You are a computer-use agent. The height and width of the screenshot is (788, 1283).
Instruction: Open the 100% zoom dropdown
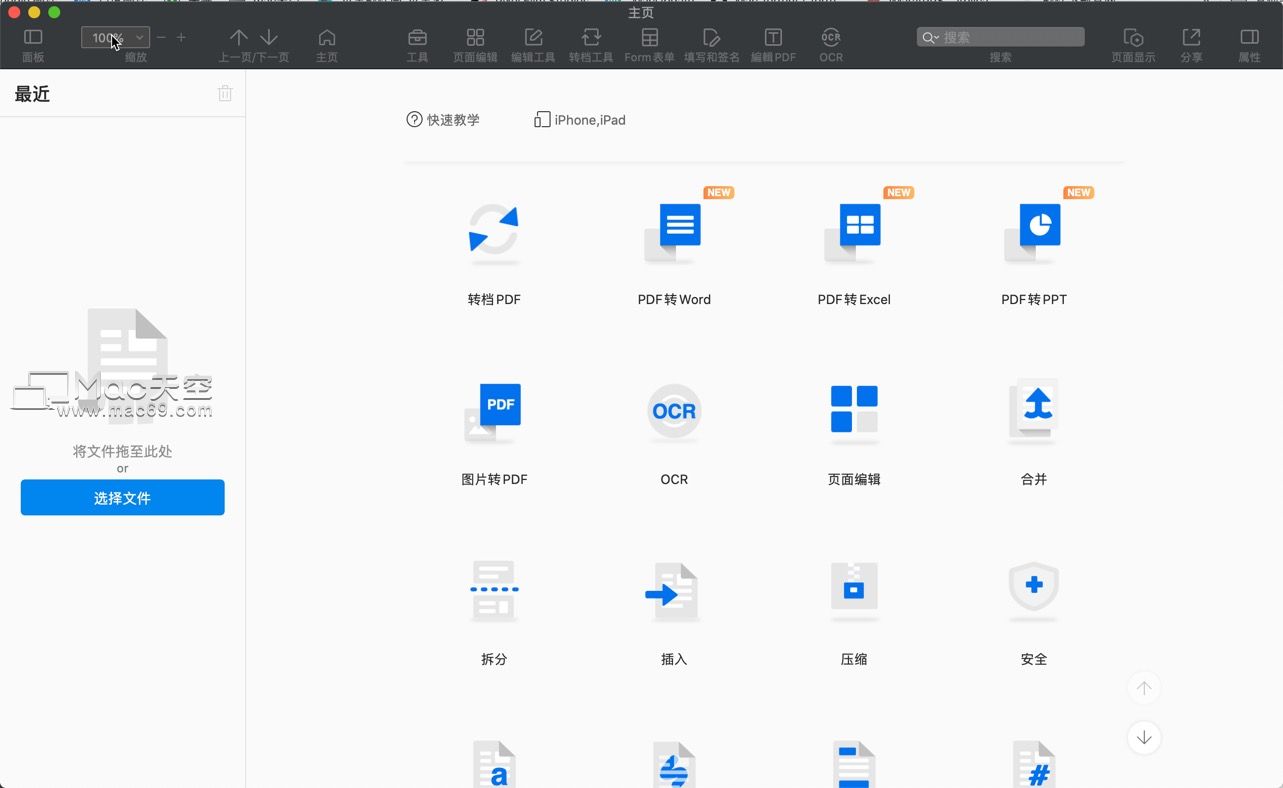115,37
